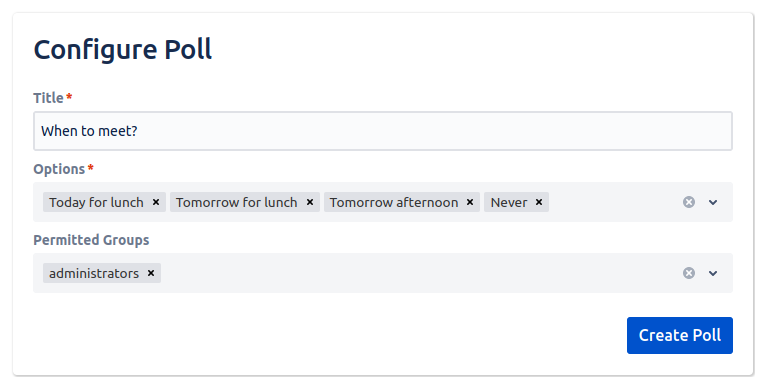
Task: Clear all permitted groups
Action: click(x=689, y=273)
